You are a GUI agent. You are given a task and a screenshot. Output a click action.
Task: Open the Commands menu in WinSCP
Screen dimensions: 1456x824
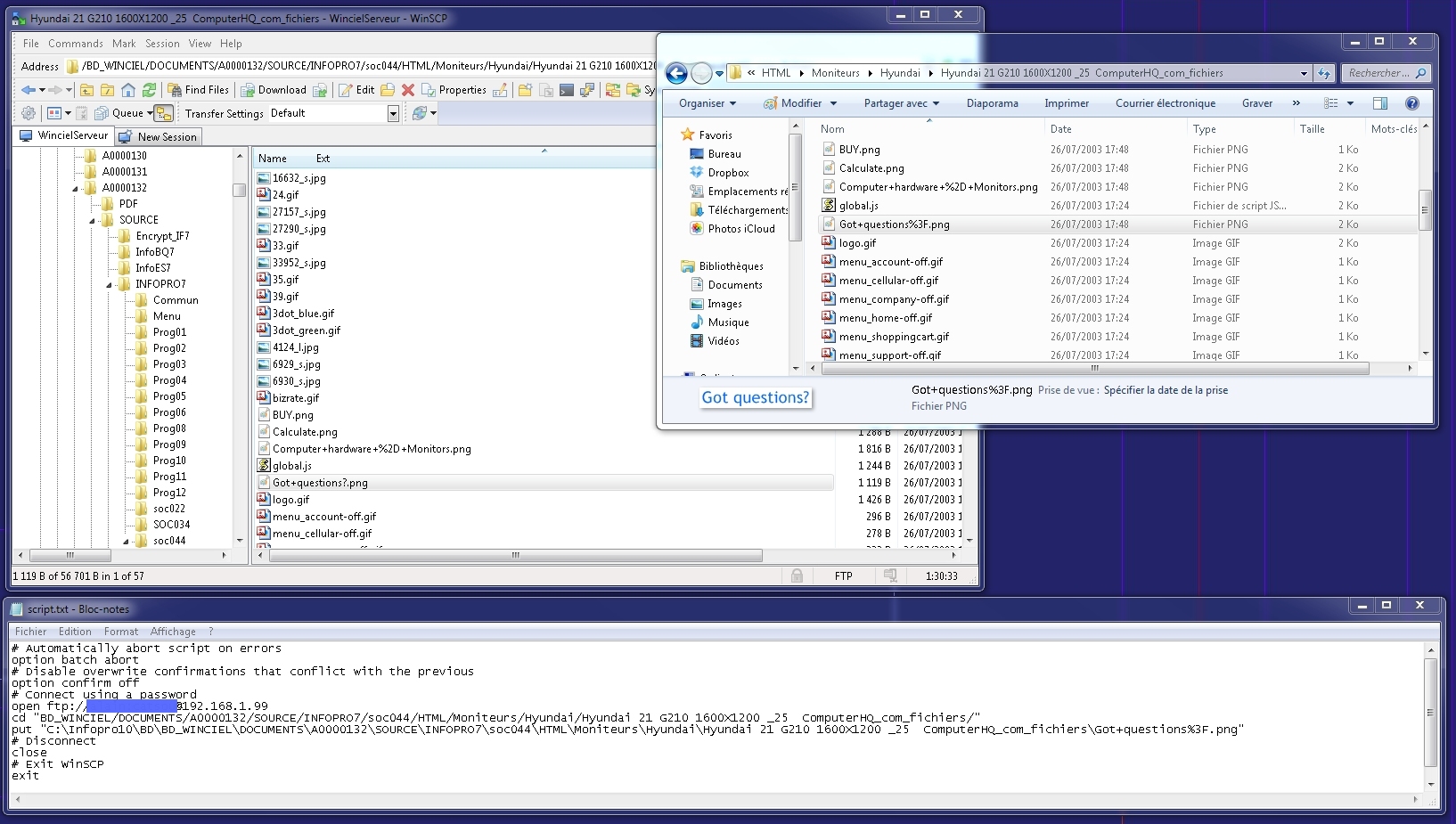pyautogui.click(x=75, y=44)
